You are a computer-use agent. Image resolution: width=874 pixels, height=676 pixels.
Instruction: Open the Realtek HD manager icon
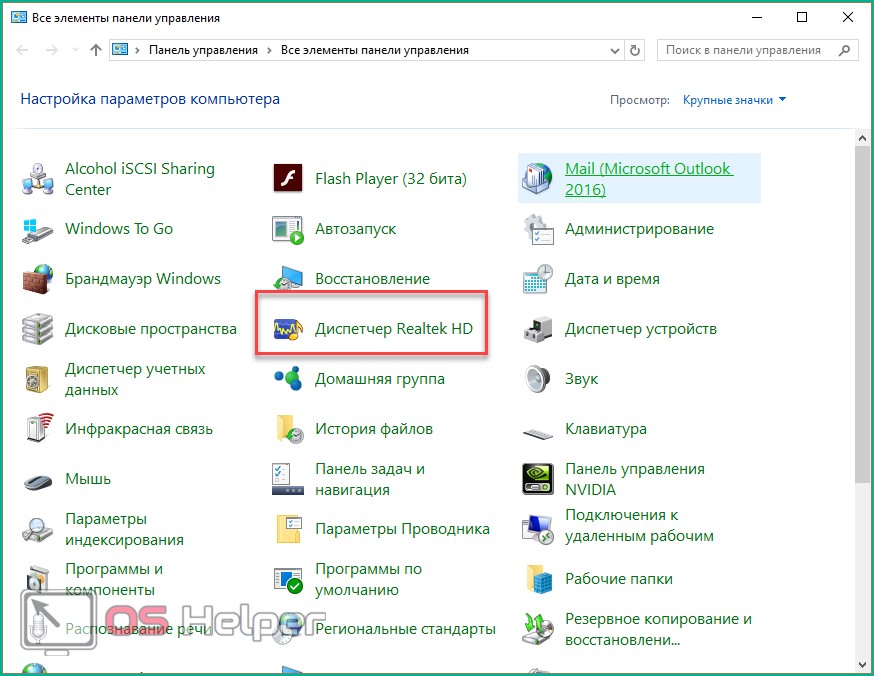click(288, 329)
